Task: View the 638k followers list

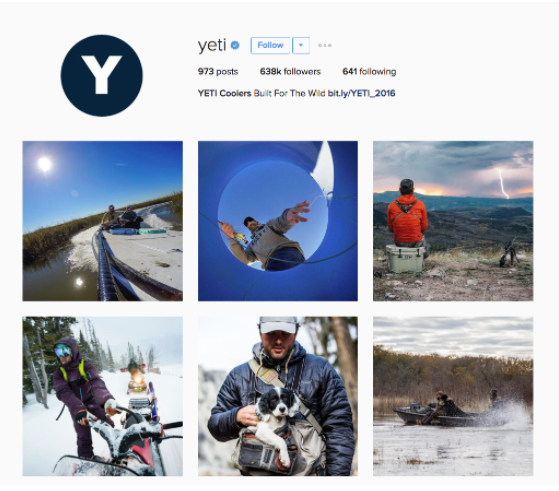Action: [x=290, y=72]
